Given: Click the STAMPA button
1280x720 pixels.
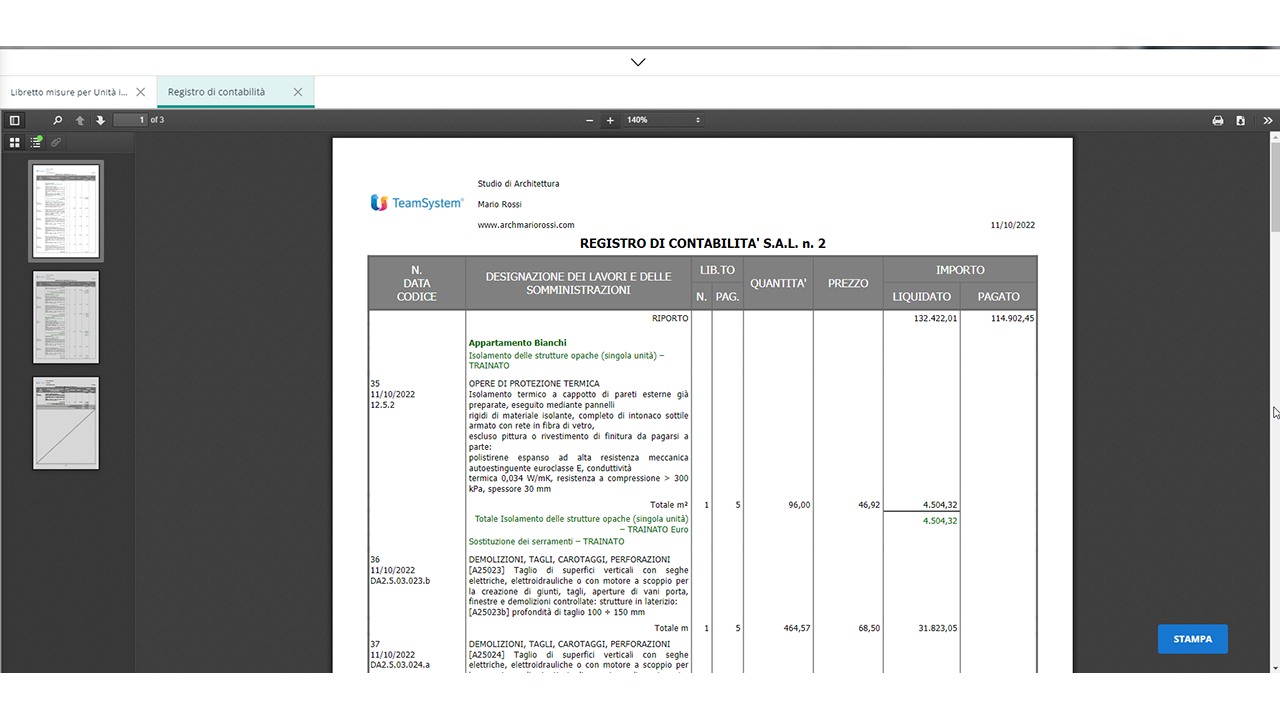Looking at the screenshot, I should [x=1193, y=639].
